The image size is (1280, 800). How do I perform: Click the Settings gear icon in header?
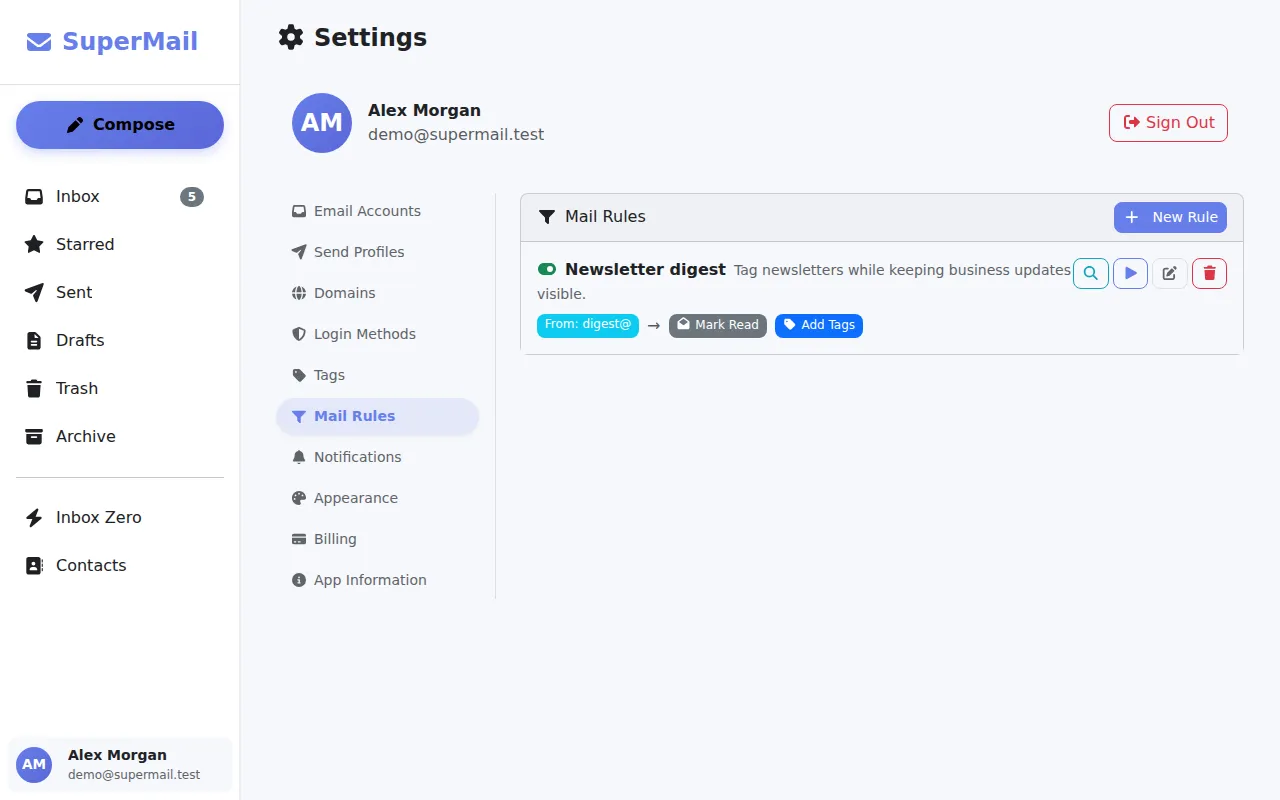[291, 38]
